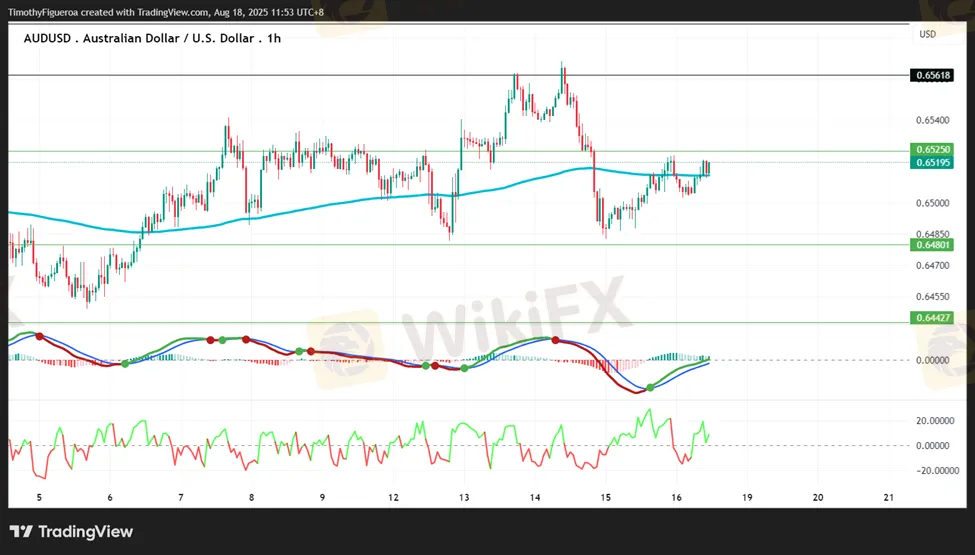The image size is (975, 555).
Task: Select the 0.64427 price level label
Action: point(932,318)
